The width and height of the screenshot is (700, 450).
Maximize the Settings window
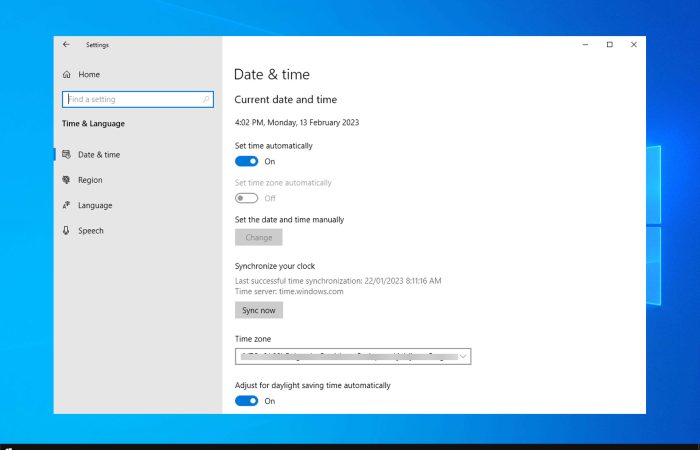point(609,45)
